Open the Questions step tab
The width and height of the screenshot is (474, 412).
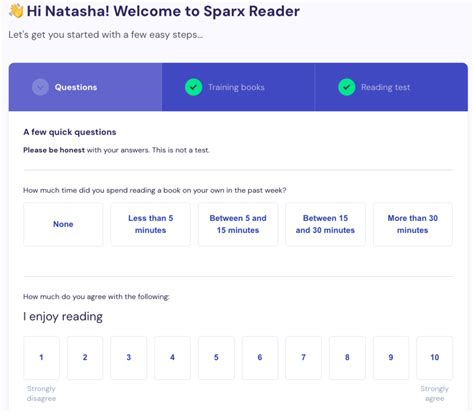(x=85, y=87)
